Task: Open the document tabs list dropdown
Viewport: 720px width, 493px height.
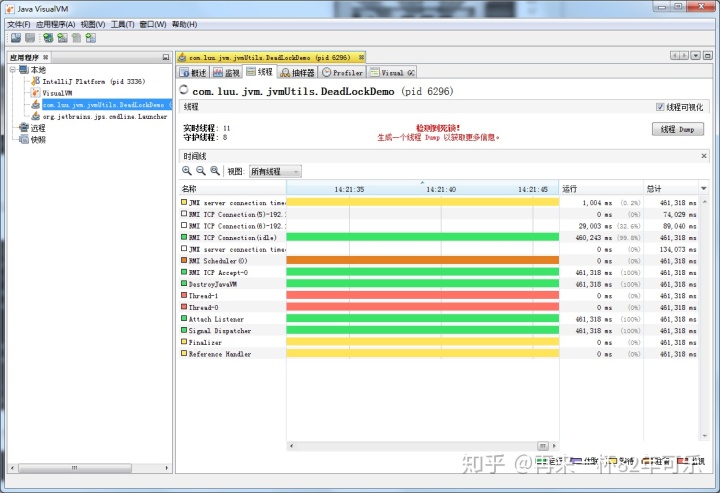Action: pos(696,56)
